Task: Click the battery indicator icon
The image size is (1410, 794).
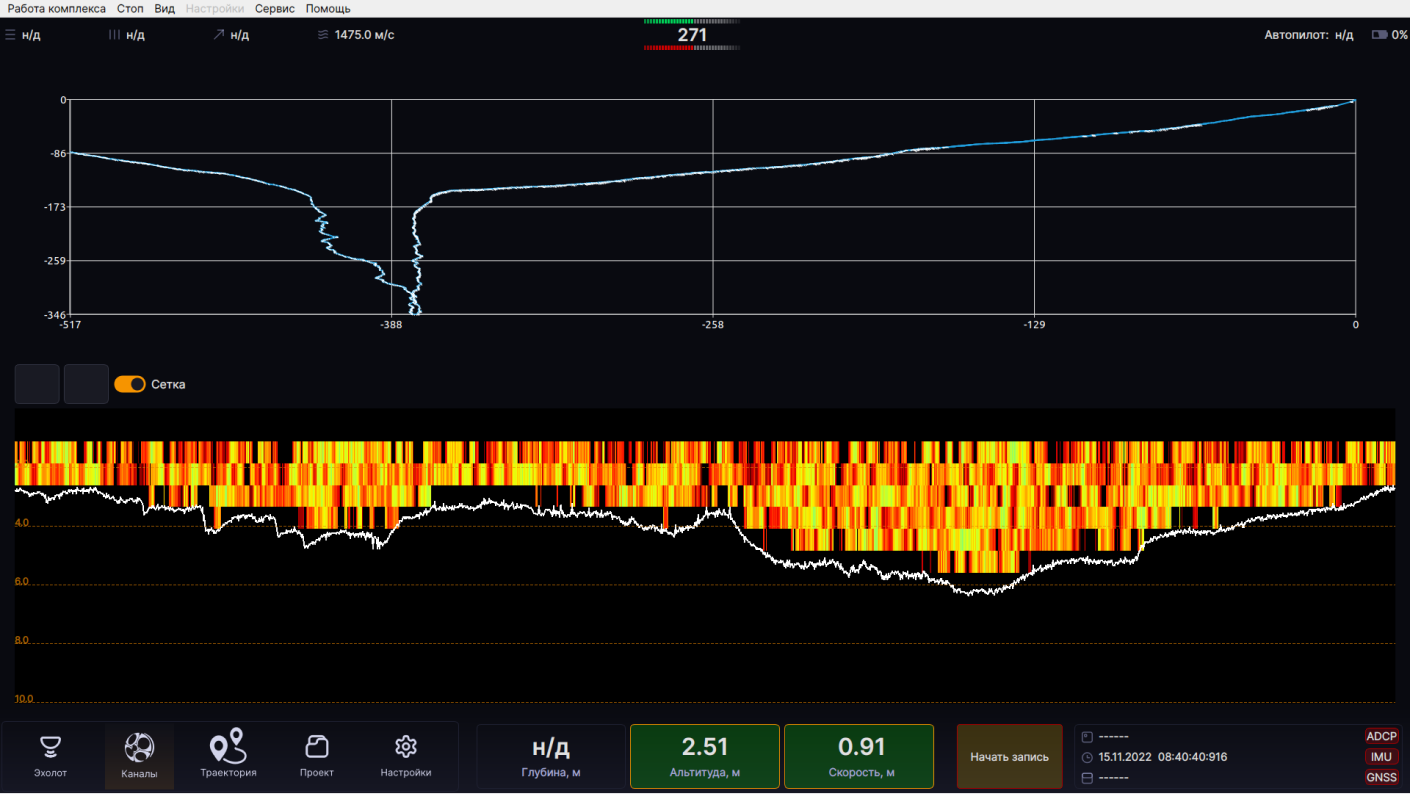Action: [x=1380, y=35]
